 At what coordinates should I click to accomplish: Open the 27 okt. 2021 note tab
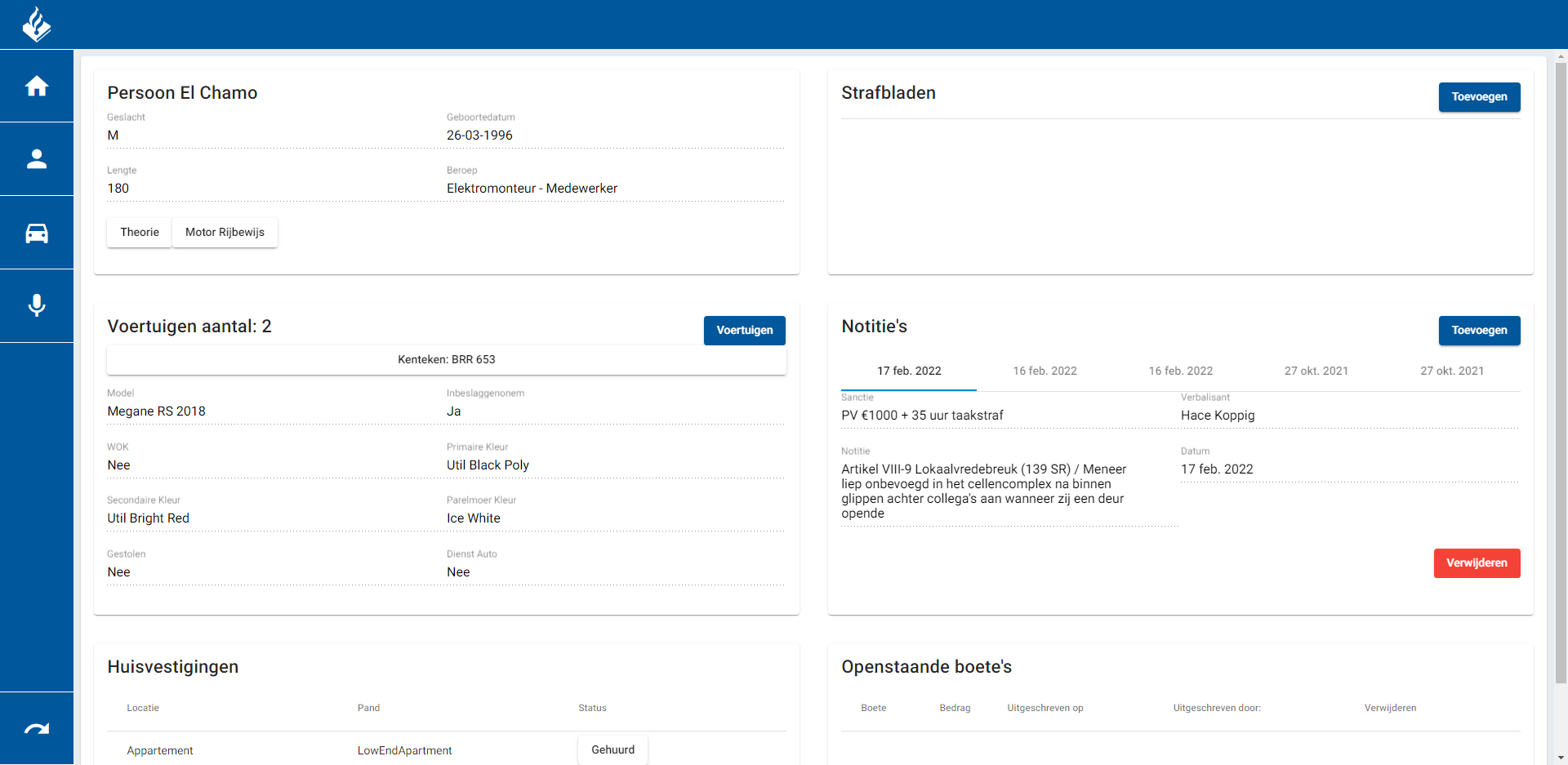click(x=1316, y=371)
